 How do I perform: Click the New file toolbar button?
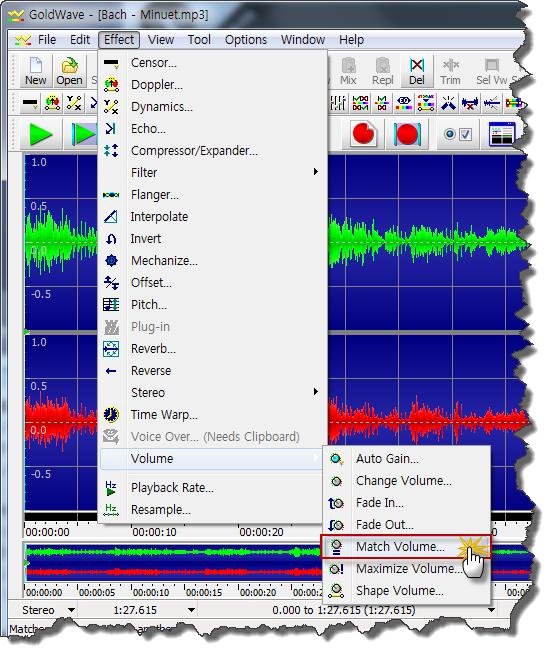point(36,71)
